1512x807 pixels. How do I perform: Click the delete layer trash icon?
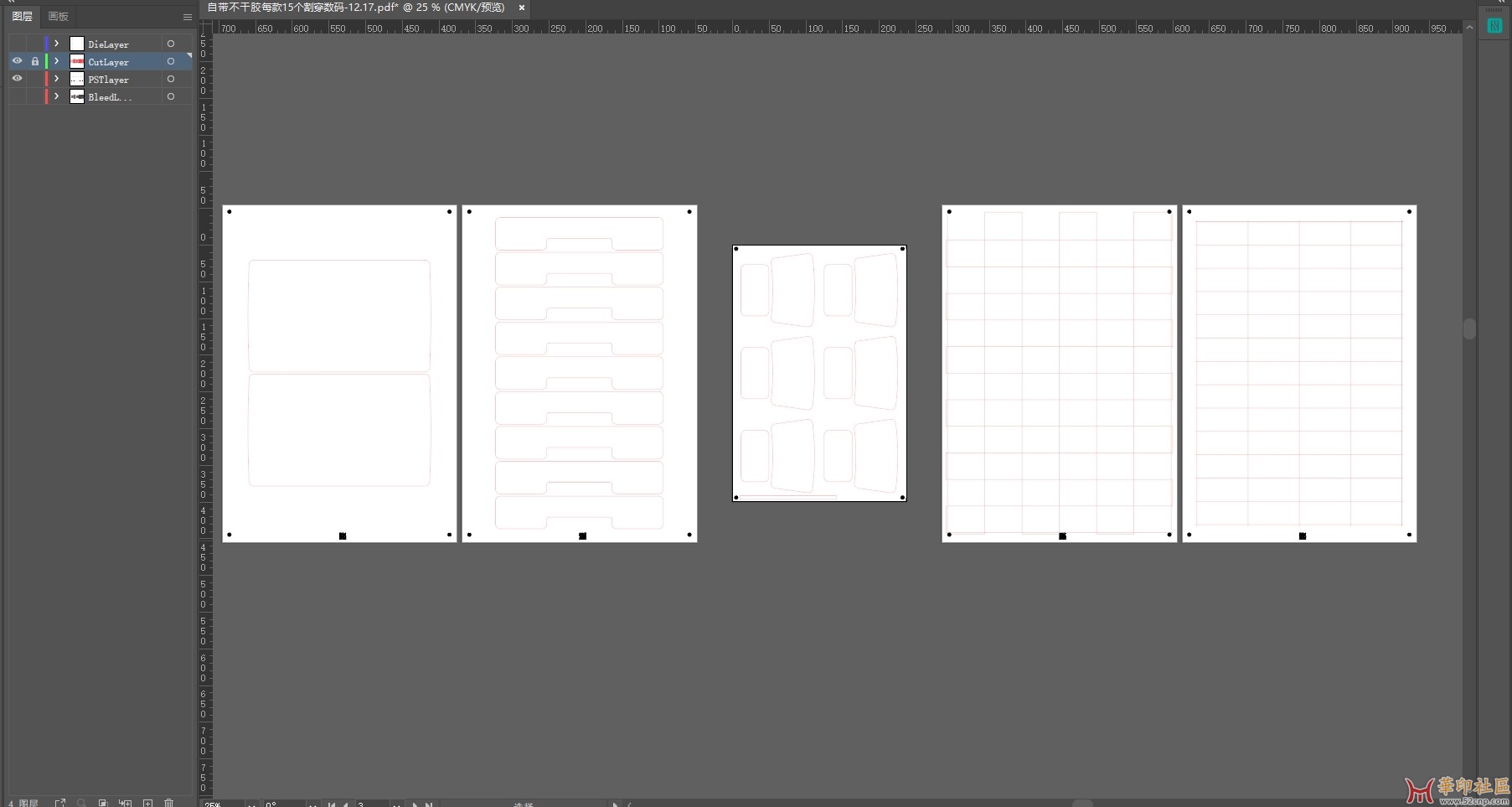pyautogui.click(x=168, y=803)
